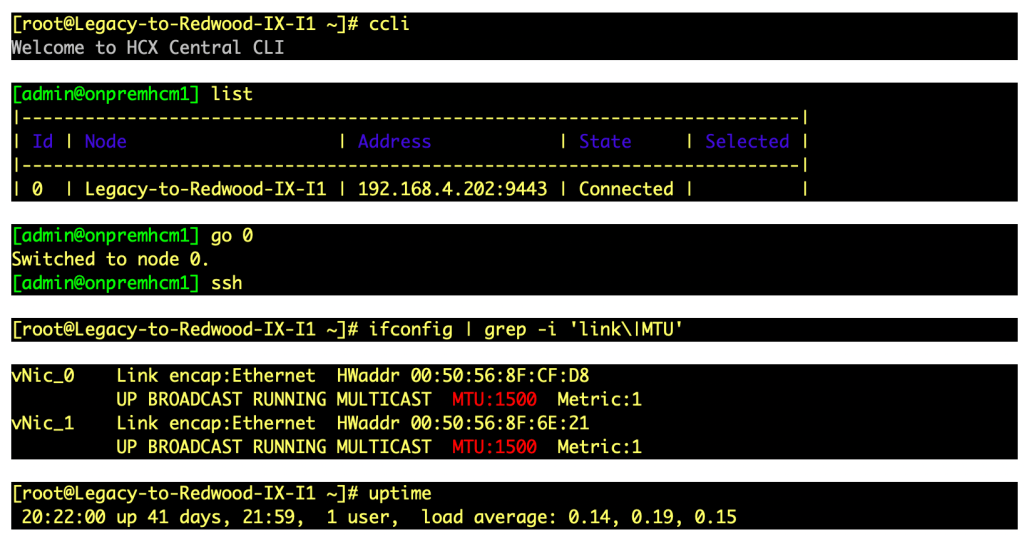The image size is (1024, 537).
Task: Select the 'Selected' column header
Action: pos(746,141)
